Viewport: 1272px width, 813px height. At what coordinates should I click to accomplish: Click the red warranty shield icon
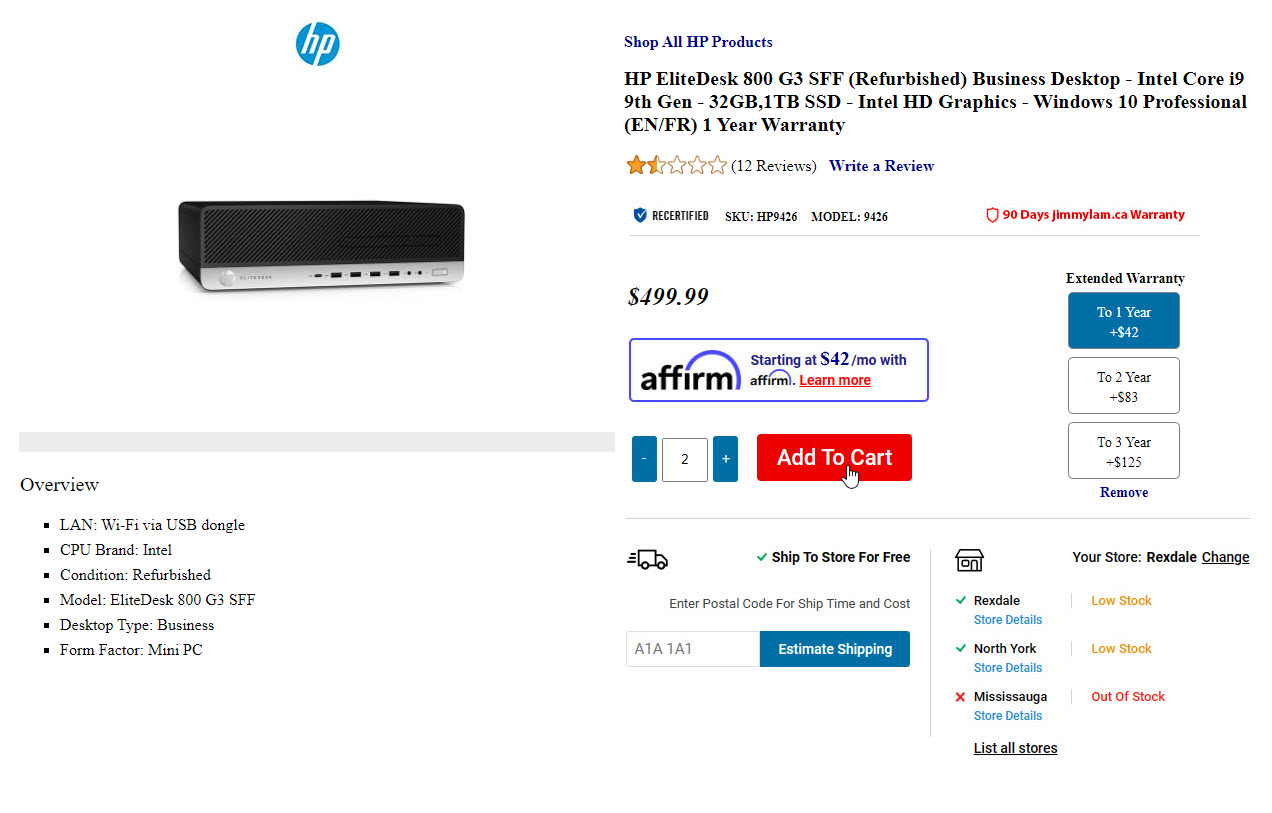click(x=992, y=215)
